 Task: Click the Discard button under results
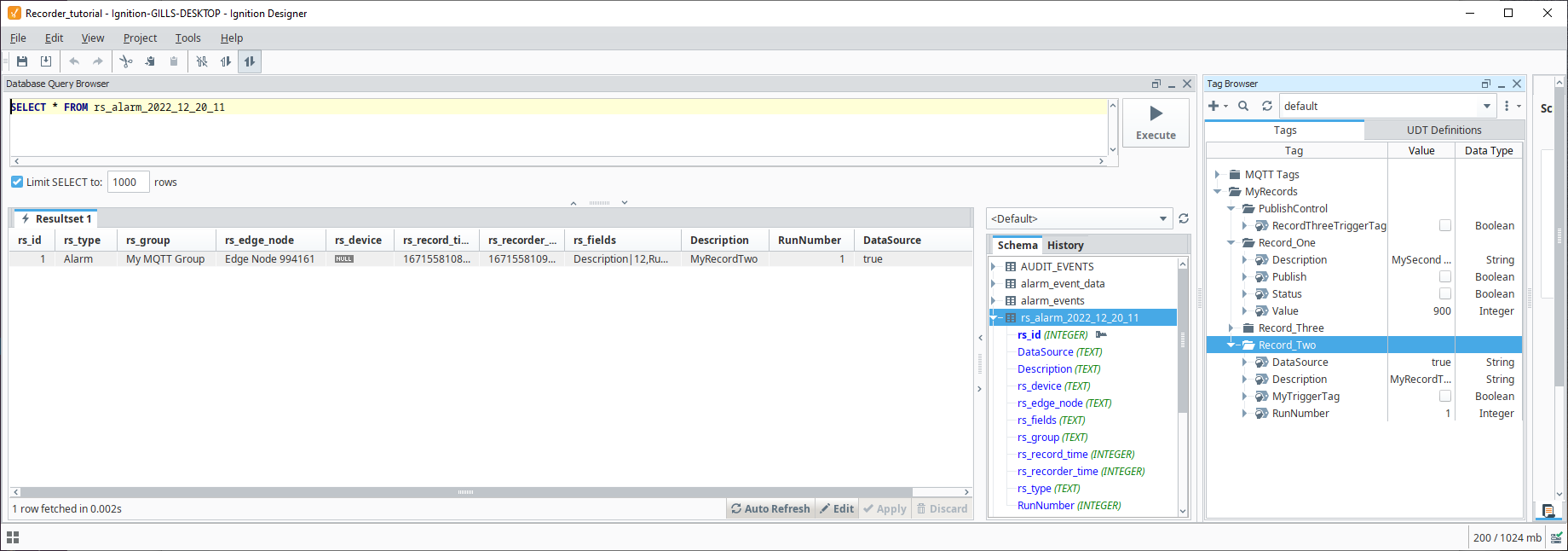pos(942,509)
